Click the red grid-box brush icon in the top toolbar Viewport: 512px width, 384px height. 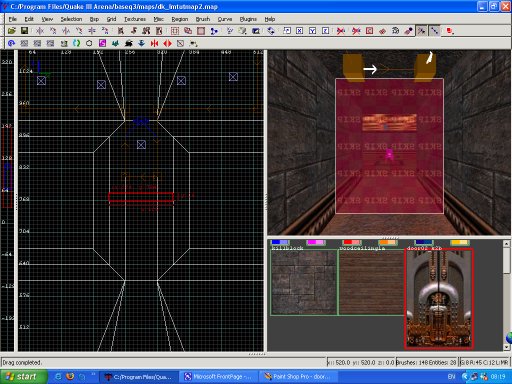(x=175, y=31)
